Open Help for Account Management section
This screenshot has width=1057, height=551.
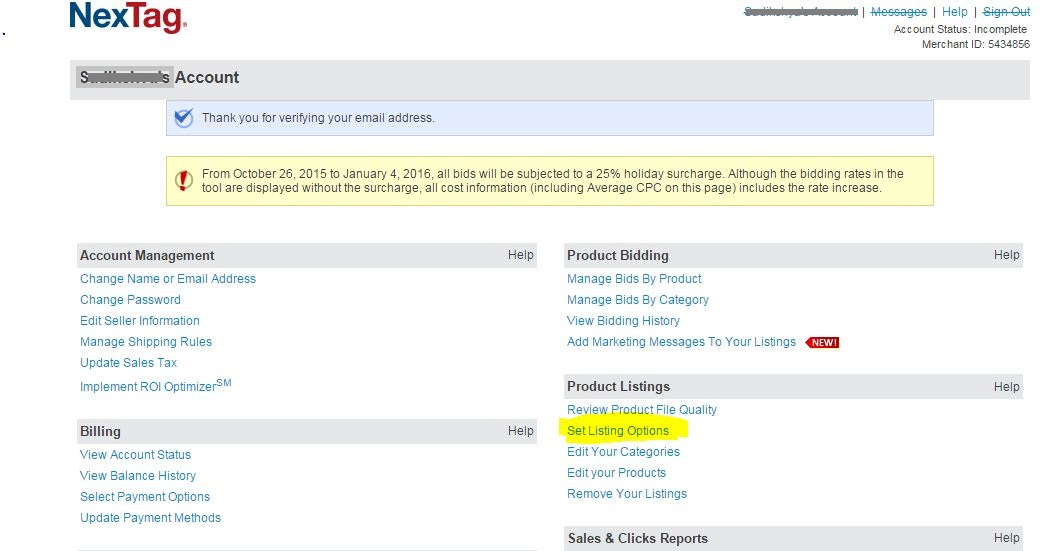click(520, 255)
